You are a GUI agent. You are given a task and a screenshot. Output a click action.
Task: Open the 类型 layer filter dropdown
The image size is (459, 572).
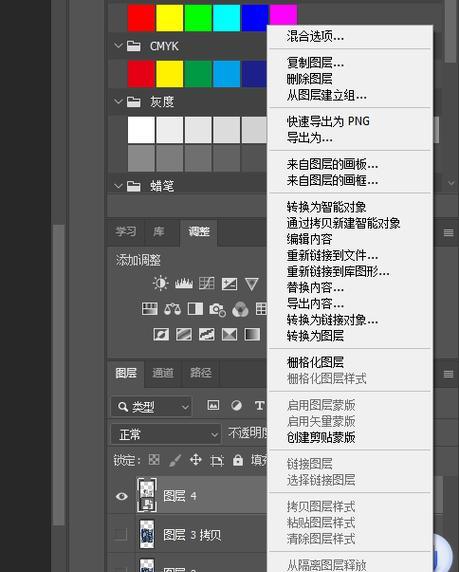click(151, 406)
